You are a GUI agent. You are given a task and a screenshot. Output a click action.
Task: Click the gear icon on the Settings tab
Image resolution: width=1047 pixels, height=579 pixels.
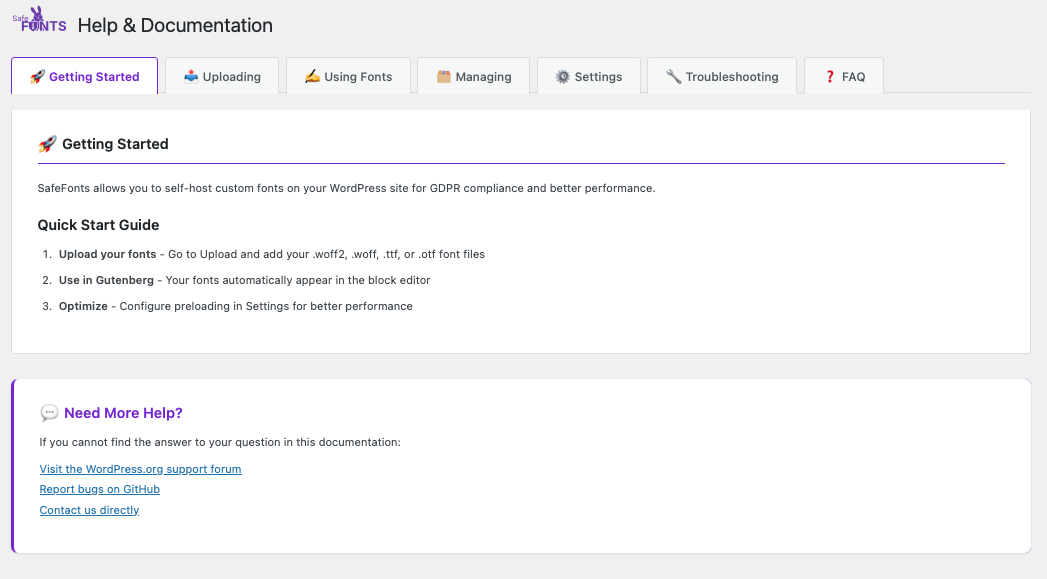(563, 75)
